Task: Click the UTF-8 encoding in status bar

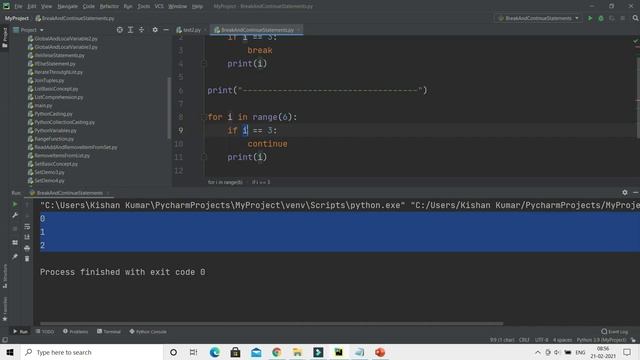Action: click(x=541, y=340)
